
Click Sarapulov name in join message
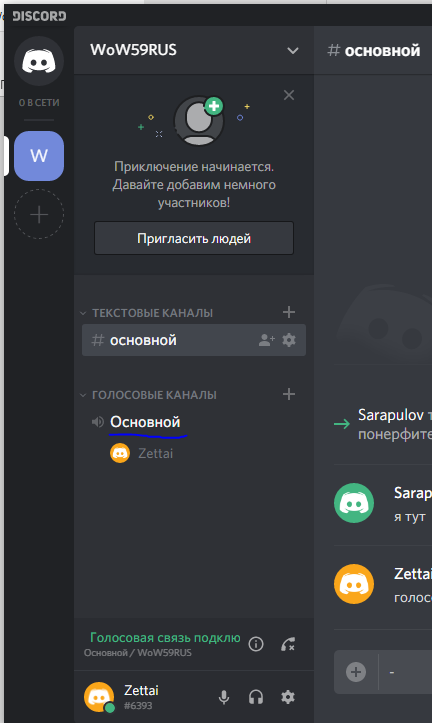[391, 415]
